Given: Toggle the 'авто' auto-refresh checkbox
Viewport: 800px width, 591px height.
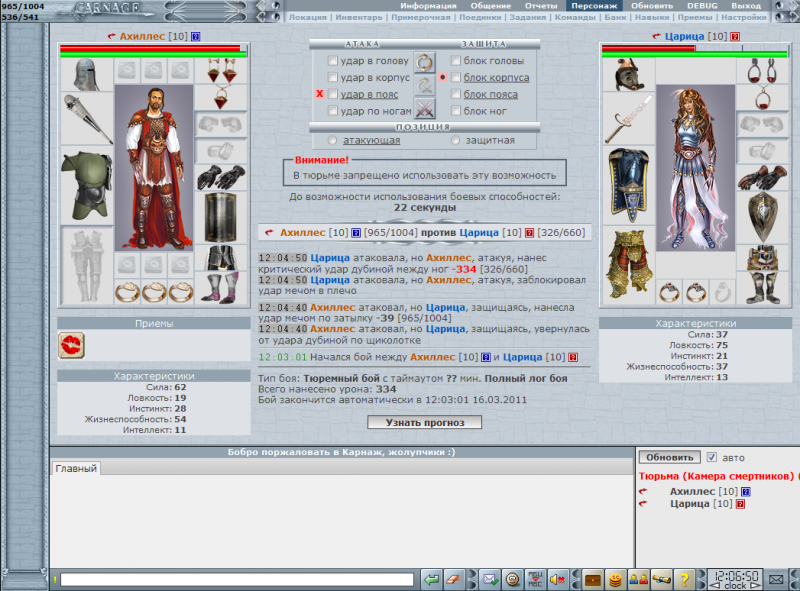Looking at the screenshot, I should (x=712, y=457).
